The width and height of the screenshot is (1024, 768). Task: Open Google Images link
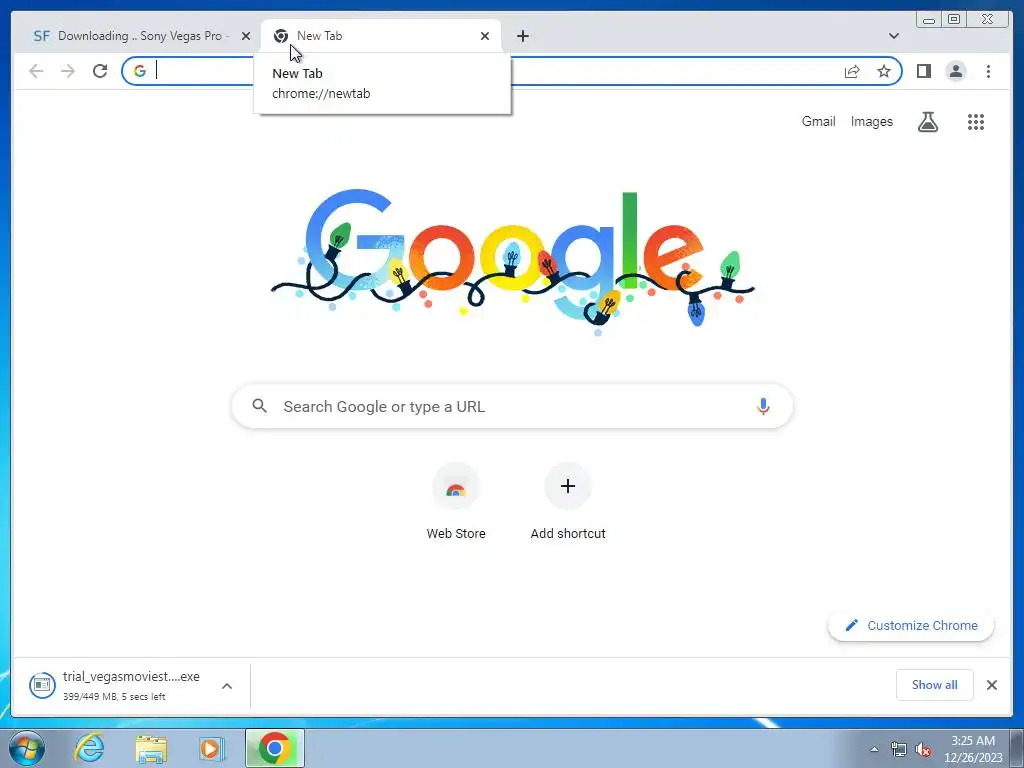coord(871,121)
